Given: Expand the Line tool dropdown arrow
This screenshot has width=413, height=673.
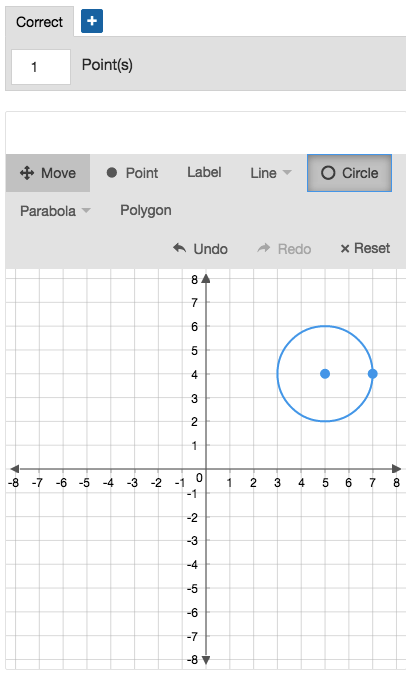Looking at the screenshot, I should (x=287, y=173).
